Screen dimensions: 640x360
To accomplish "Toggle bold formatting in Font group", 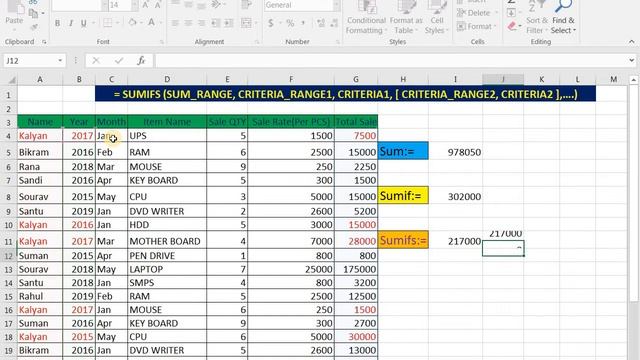I will [x=57, y=23].
